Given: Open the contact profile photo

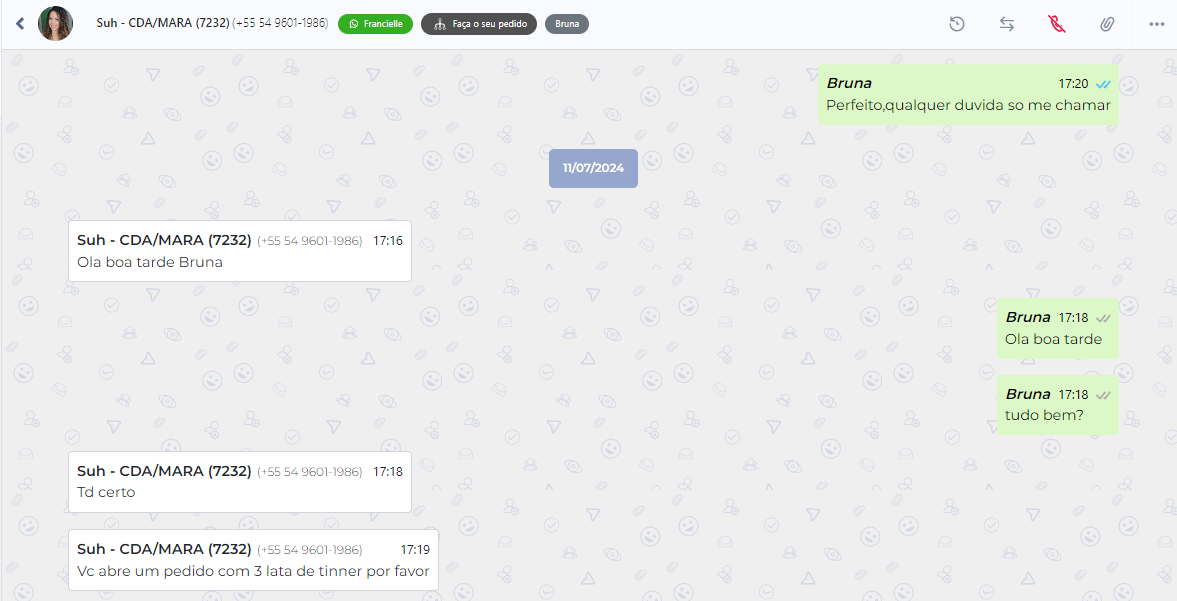Looking at the screenshot, I should coord(56,23).
